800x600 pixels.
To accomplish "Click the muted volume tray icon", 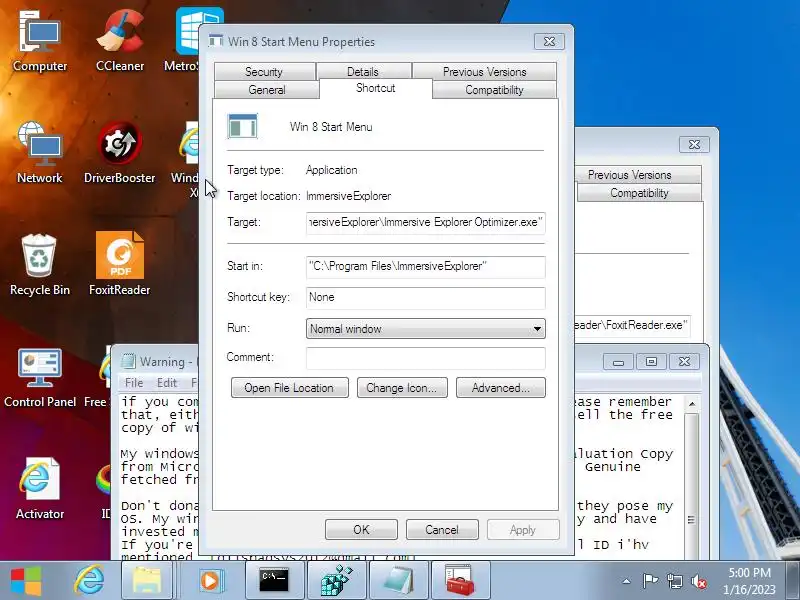I will [698, 581].
